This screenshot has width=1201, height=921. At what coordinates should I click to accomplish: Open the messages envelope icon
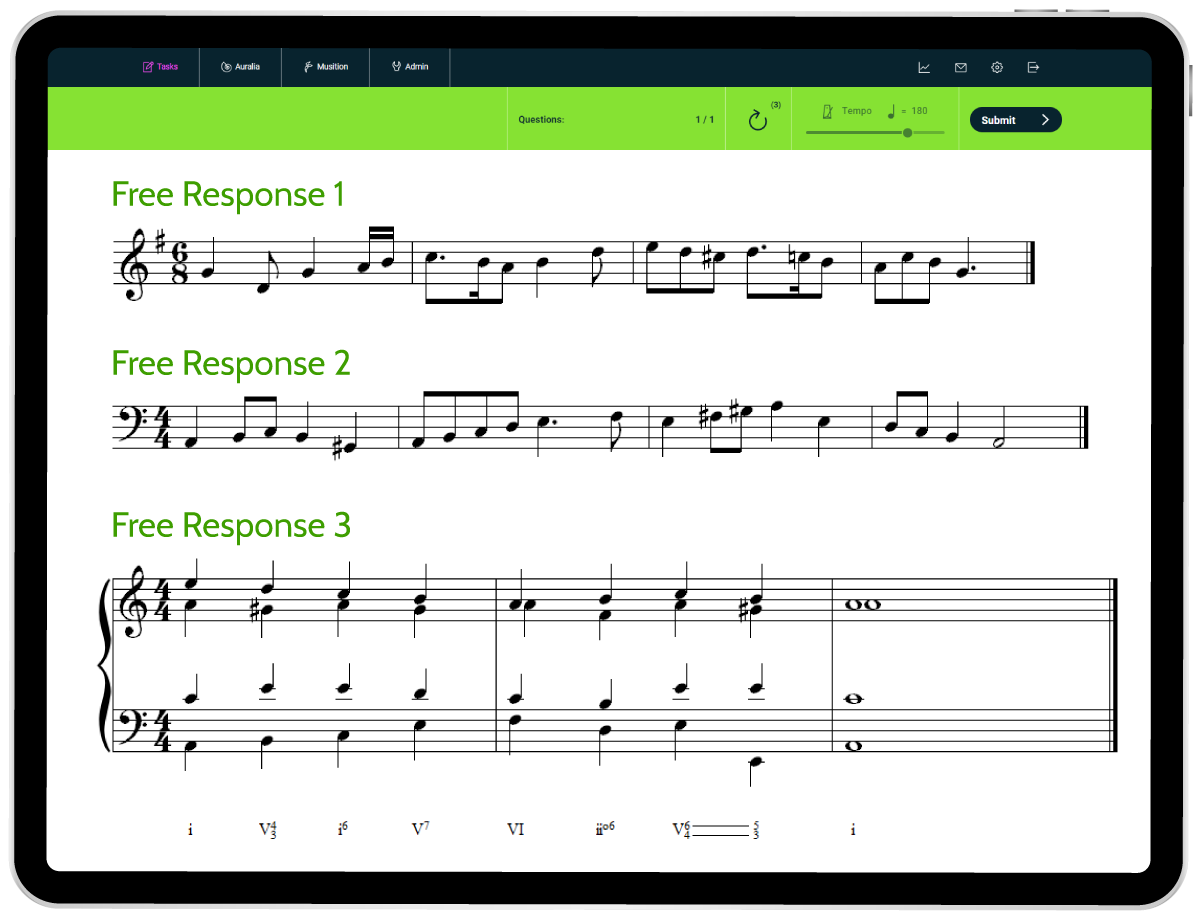point(960,67)
